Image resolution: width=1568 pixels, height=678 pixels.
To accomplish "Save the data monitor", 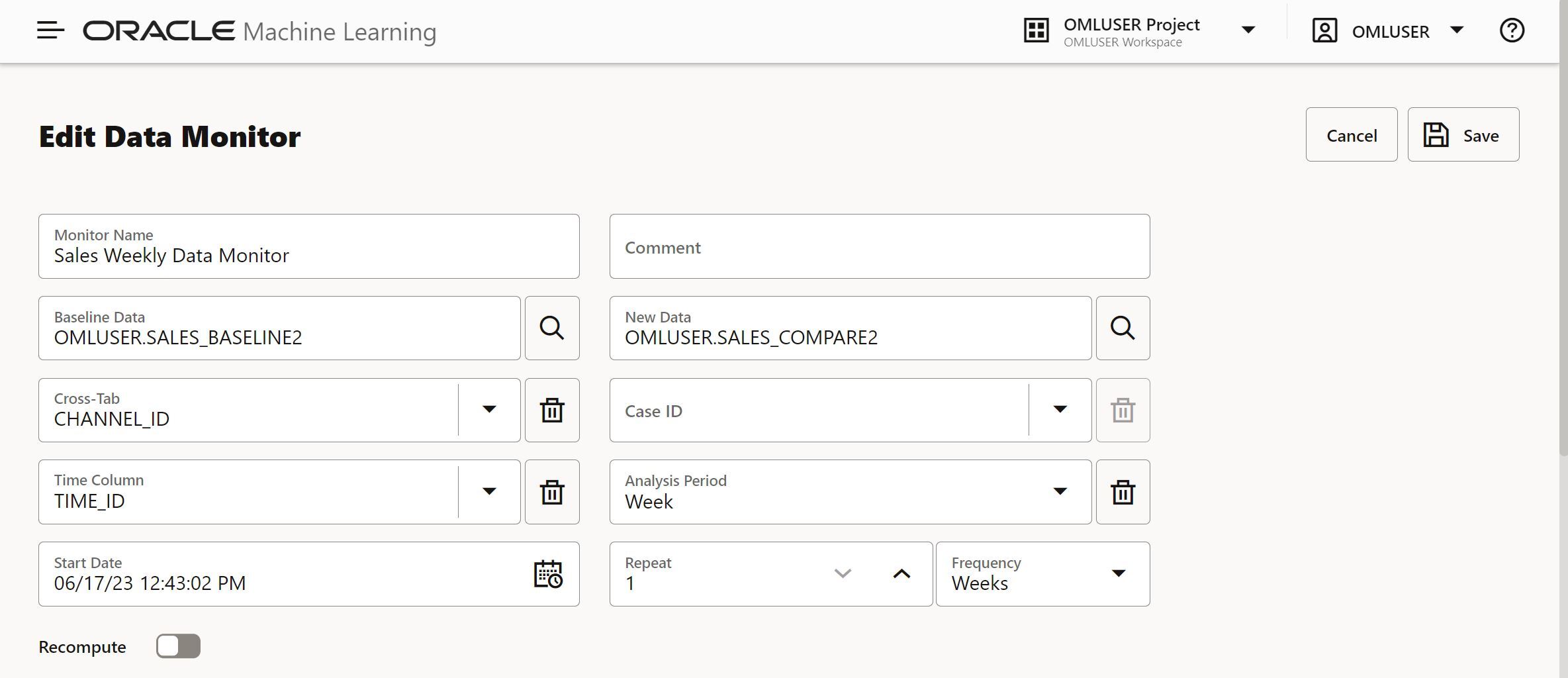I will [x=1463, y=135].
